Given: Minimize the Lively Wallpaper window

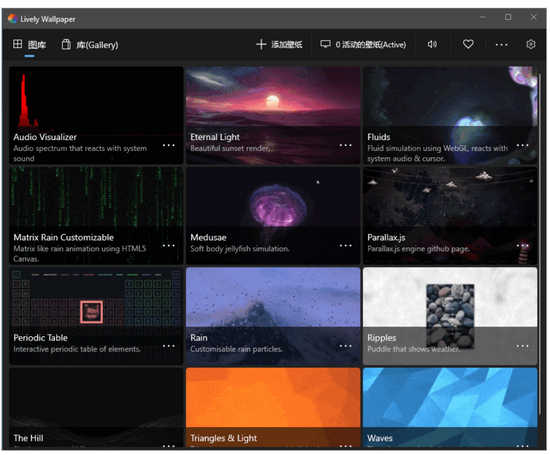Looking at the screenshot, I should coord(483,17).
